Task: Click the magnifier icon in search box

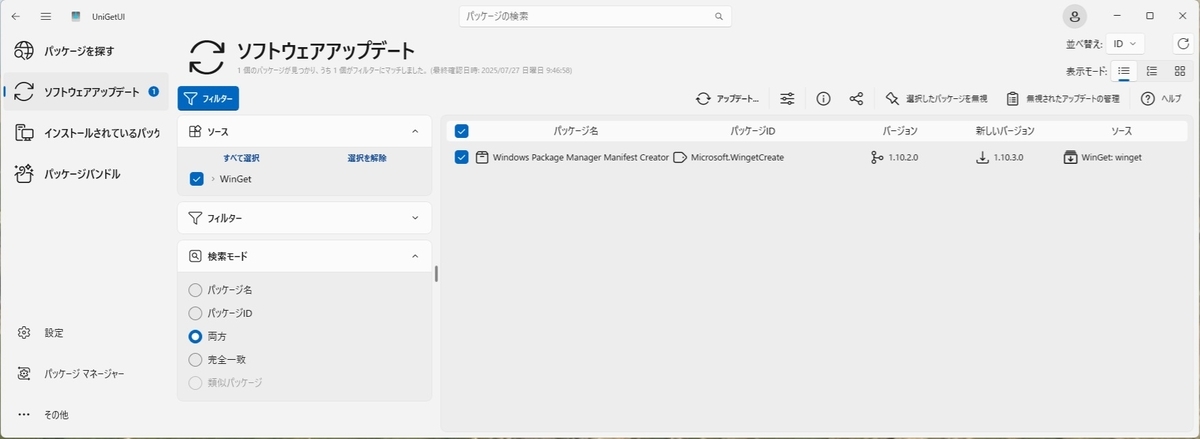Action: click(x=718, y=17)
